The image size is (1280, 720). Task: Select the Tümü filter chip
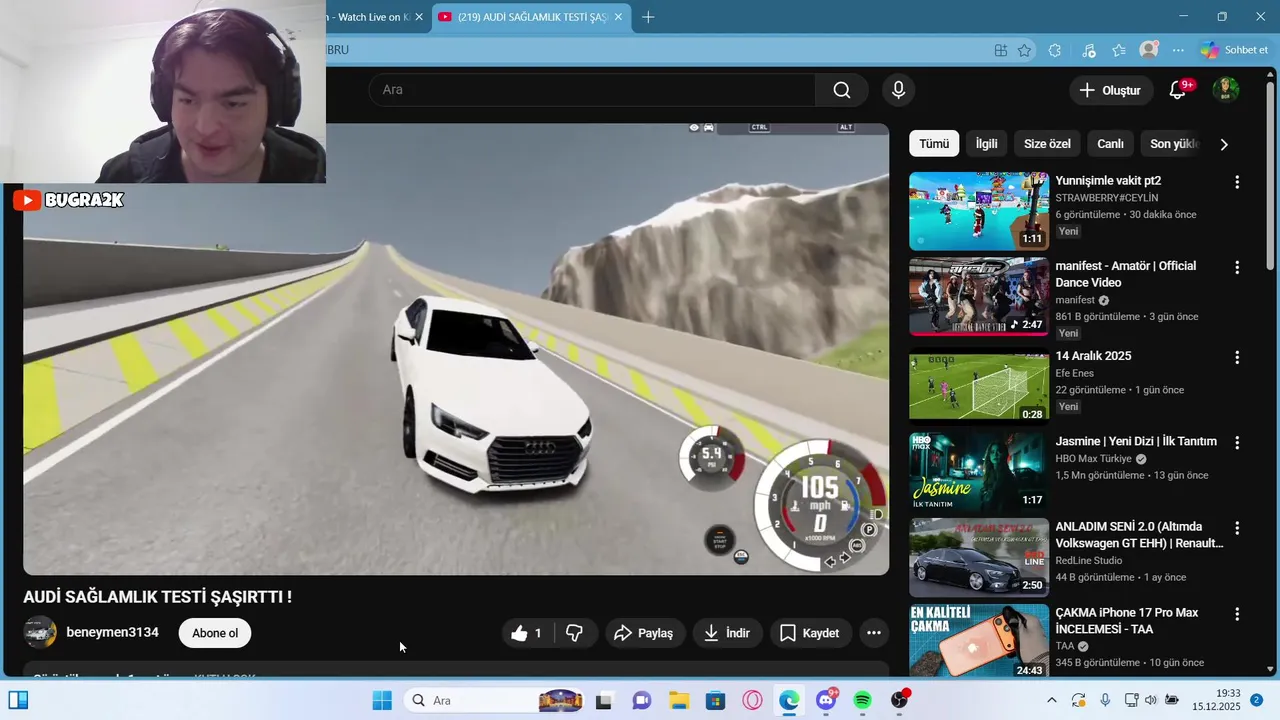934,144
